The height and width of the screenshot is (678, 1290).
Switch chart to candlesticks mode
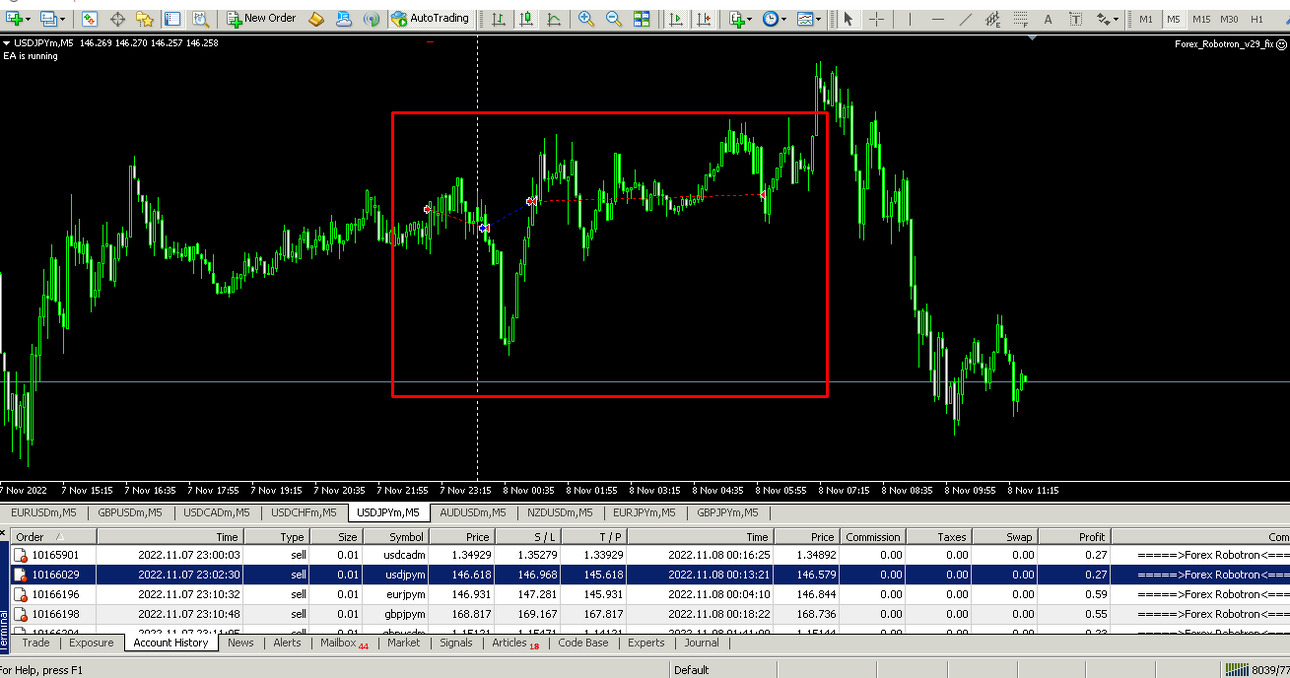click(526, 19)
